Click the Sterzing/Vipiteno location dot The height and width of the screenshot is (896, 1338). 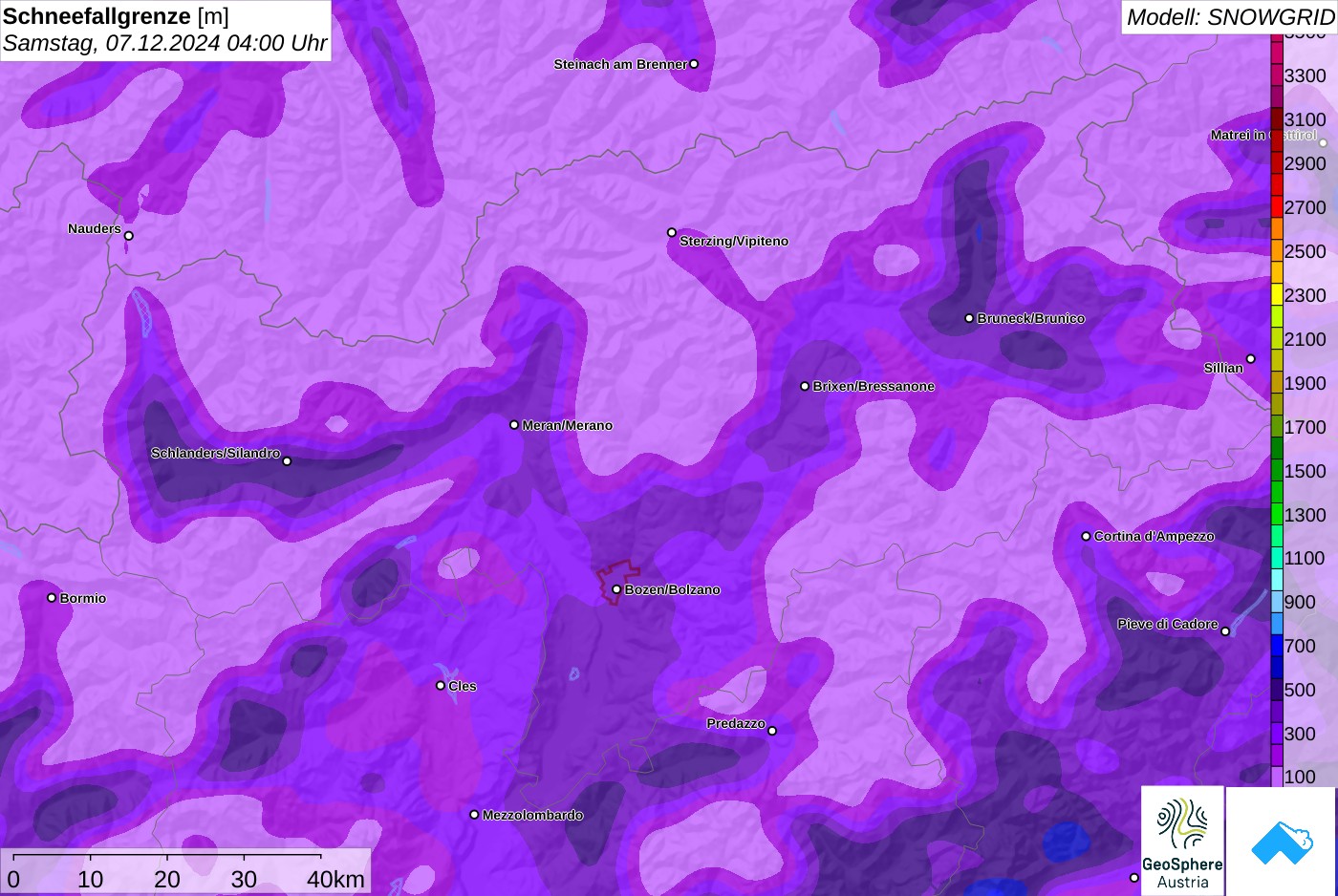(672, 232)
